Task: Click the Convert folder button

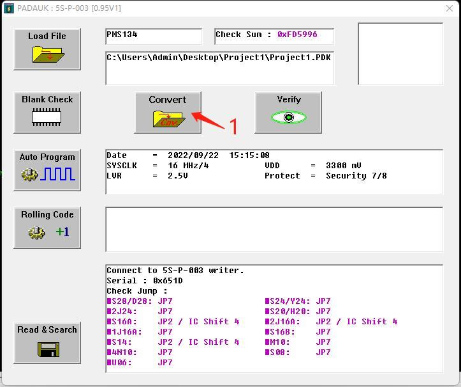Action: pos(168,113)
